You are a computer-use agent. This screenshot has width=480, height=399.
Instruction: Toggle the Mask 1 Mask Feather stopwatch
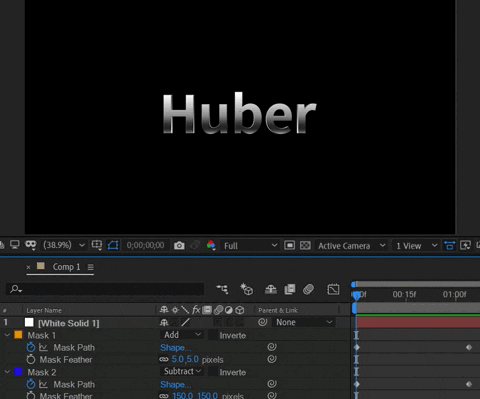(x=31, y=359)
